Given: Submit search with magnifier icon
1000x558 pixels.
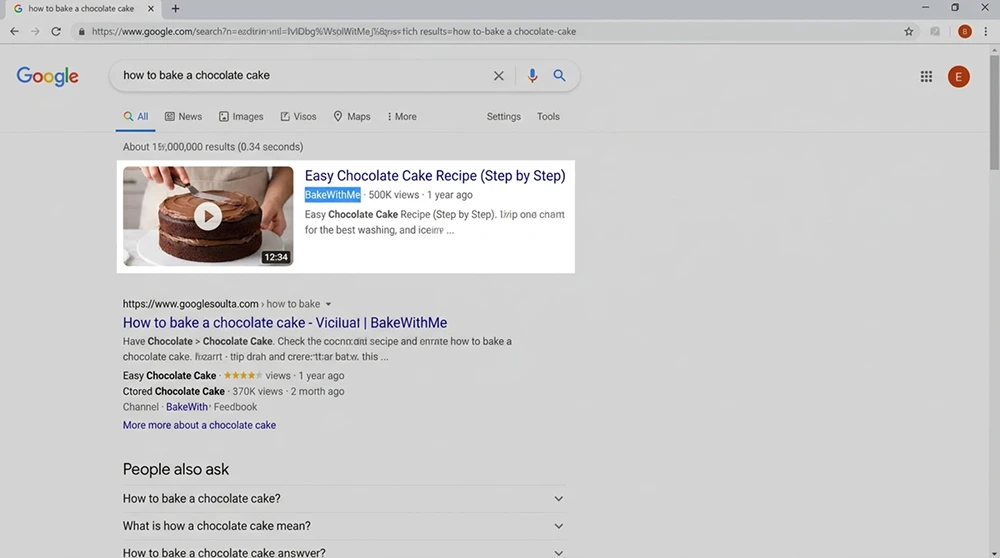Looking at the screenshot, I should [559, 75].
